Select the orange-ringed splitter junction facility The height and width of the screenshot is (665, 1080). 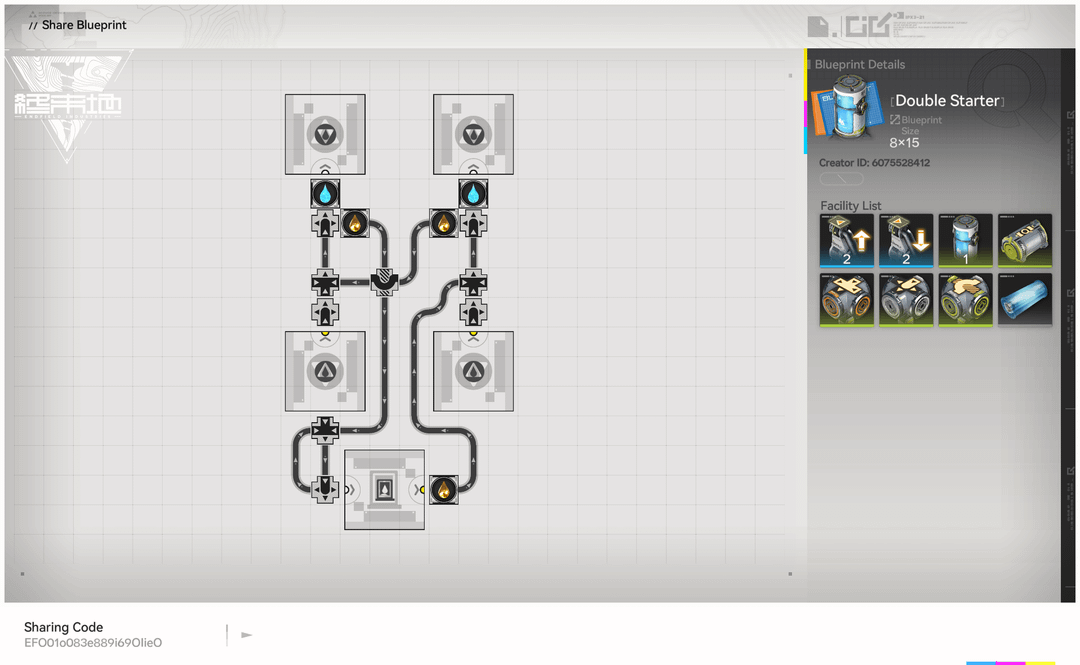coord(847,300)
